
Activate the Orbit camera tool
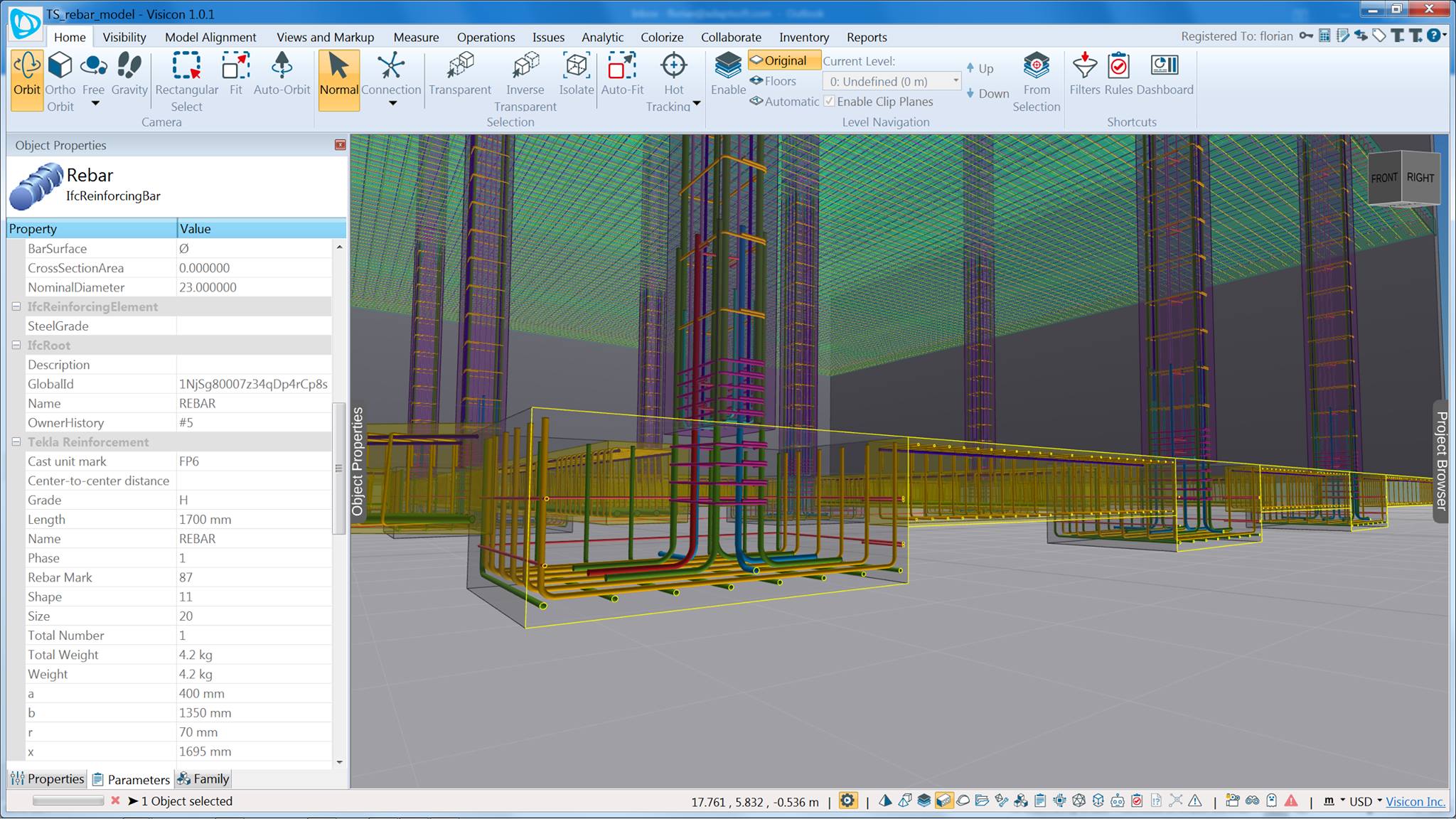click(x=27, y=79)
